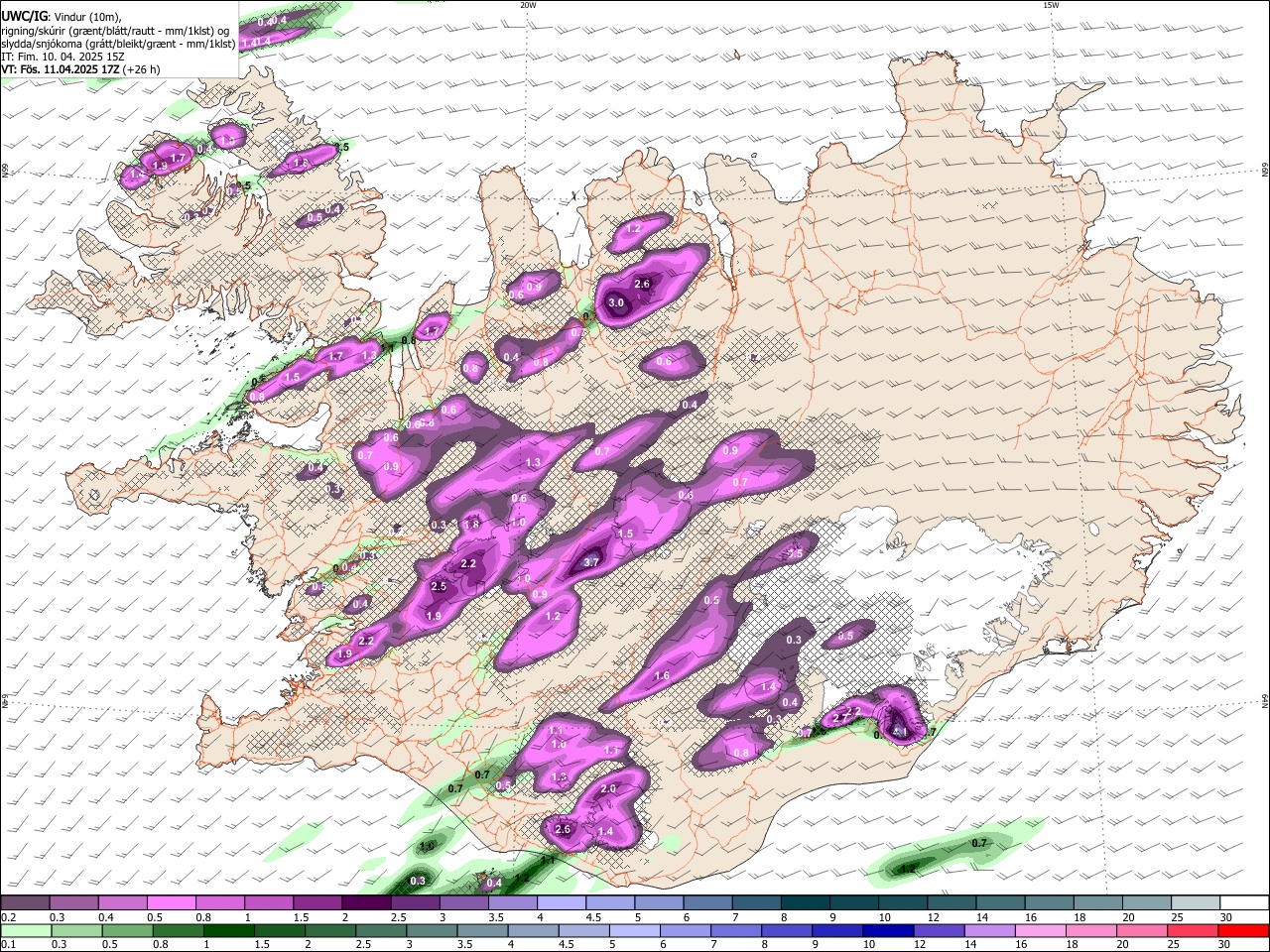1270x952 pixels.
Task: Click the bright pink 0.5 swatch in snow legend
Action: [171, 903]
